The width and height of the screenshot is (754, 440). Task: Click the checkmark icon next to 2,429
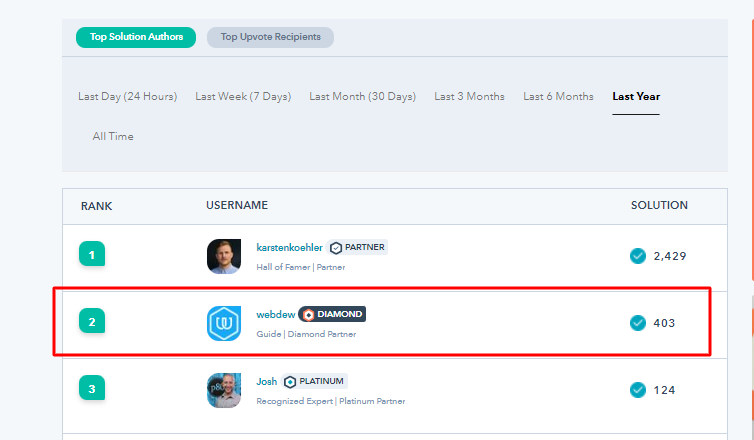click(638, 256)
